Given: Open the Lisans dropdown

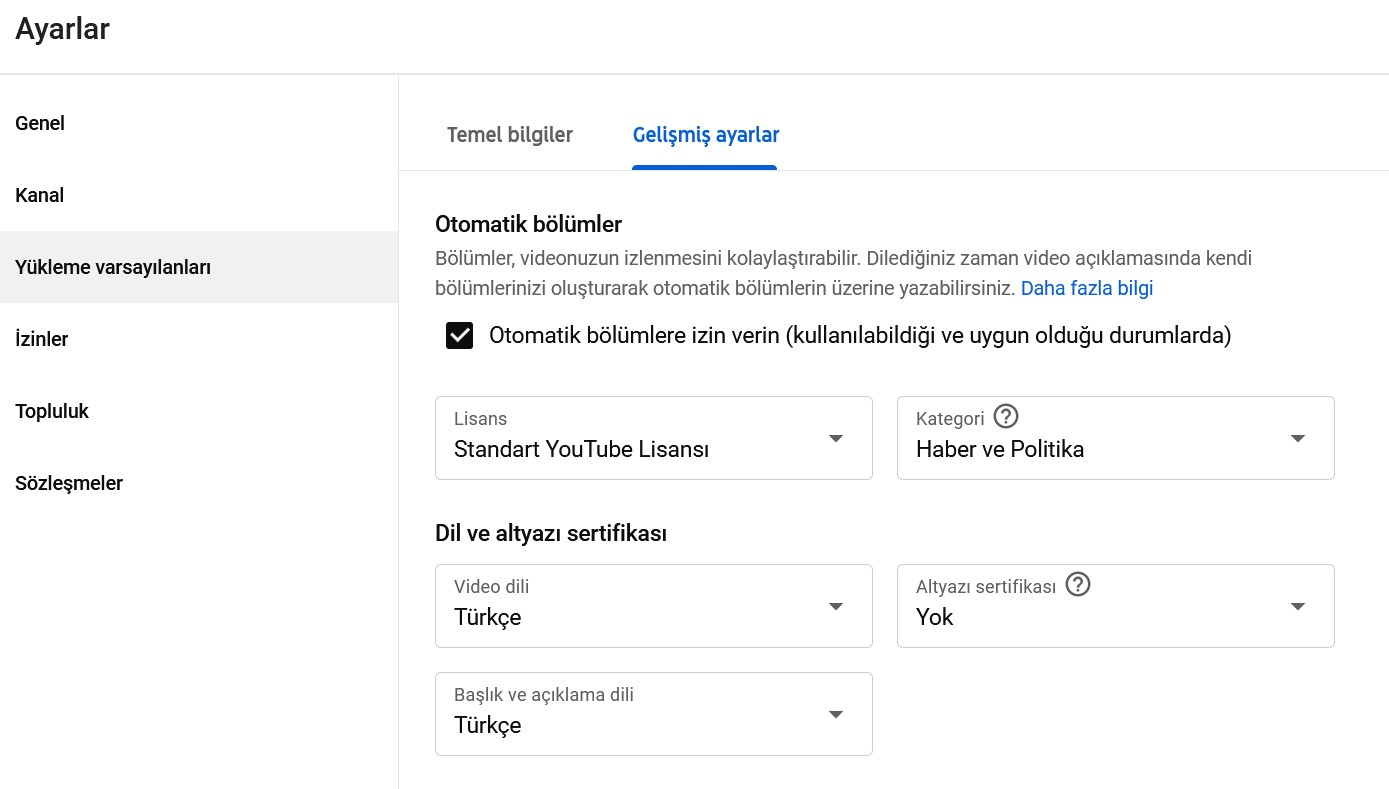Looking at the screenshot, I should tap(653, 438).
